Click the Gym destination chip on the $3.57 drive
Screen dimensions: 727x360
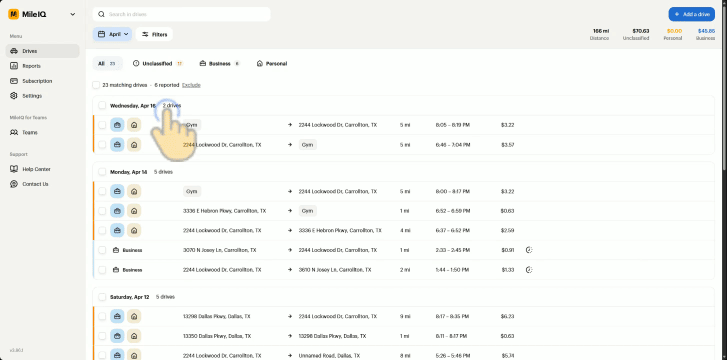coord(307,145)
